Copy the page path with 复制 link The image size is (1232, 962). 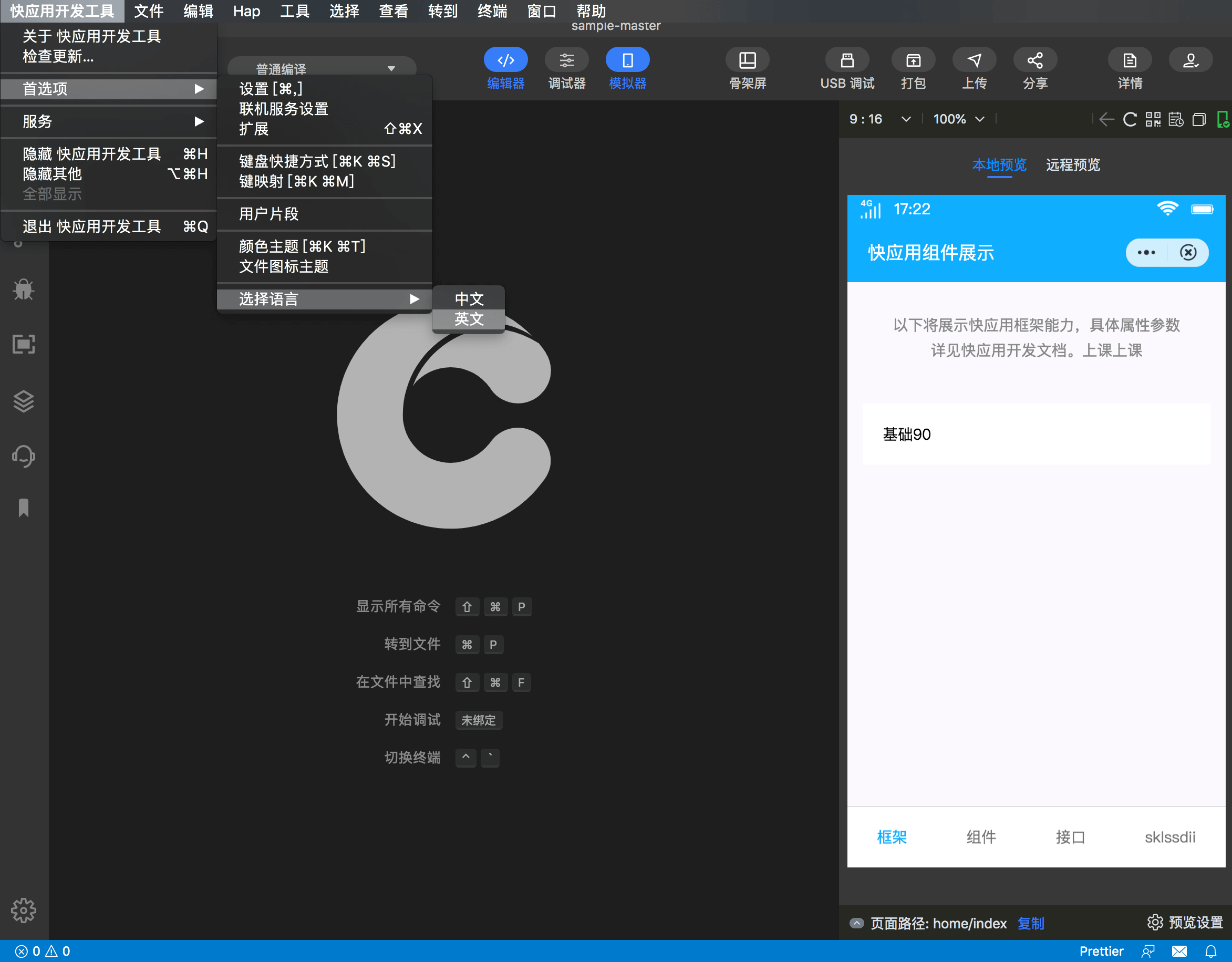coord(1031,923)
